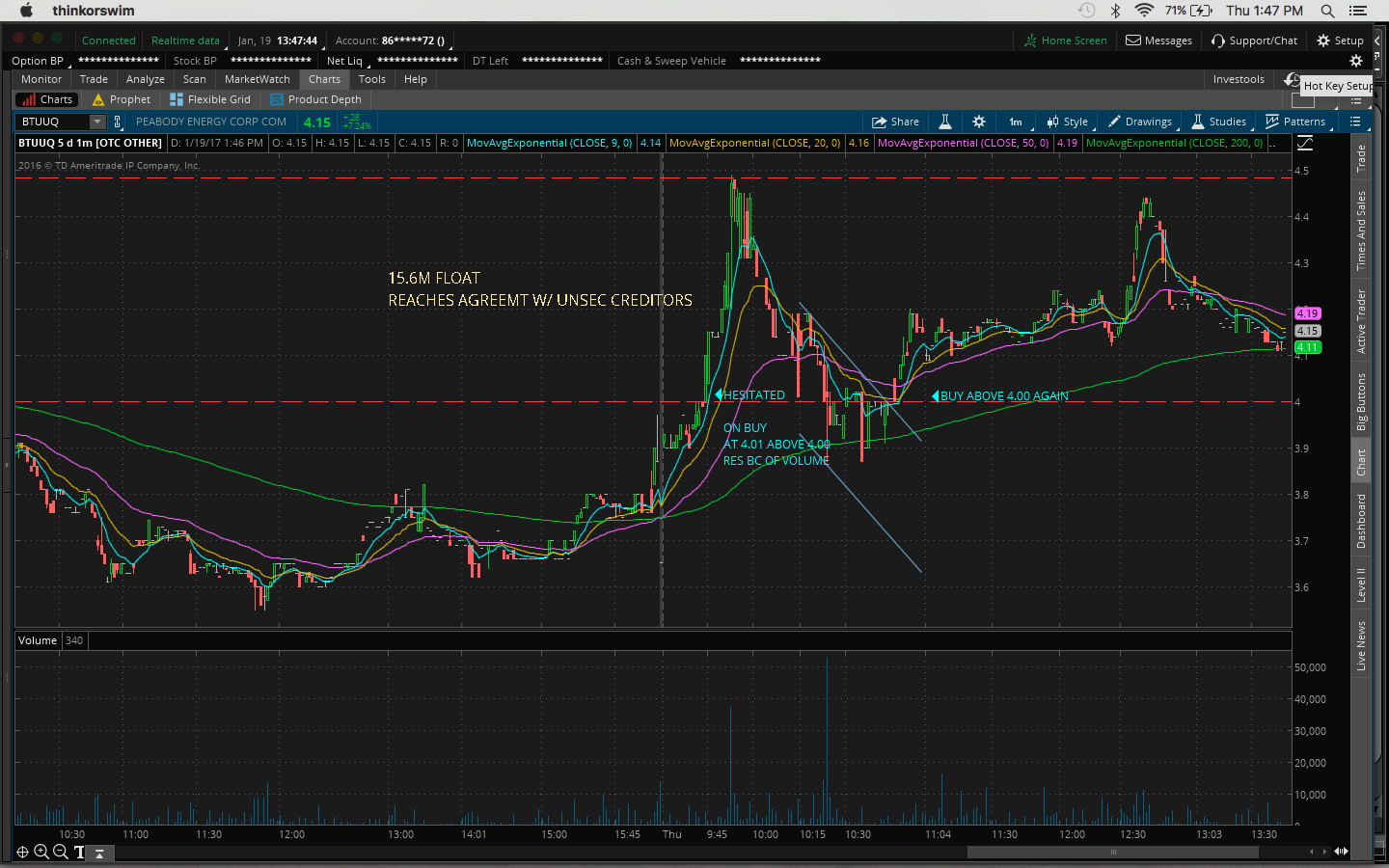Click the Edit Studies flask icon beside Share
The width and height of the screenshot is (1389, 868).
[x=945, y=122]
